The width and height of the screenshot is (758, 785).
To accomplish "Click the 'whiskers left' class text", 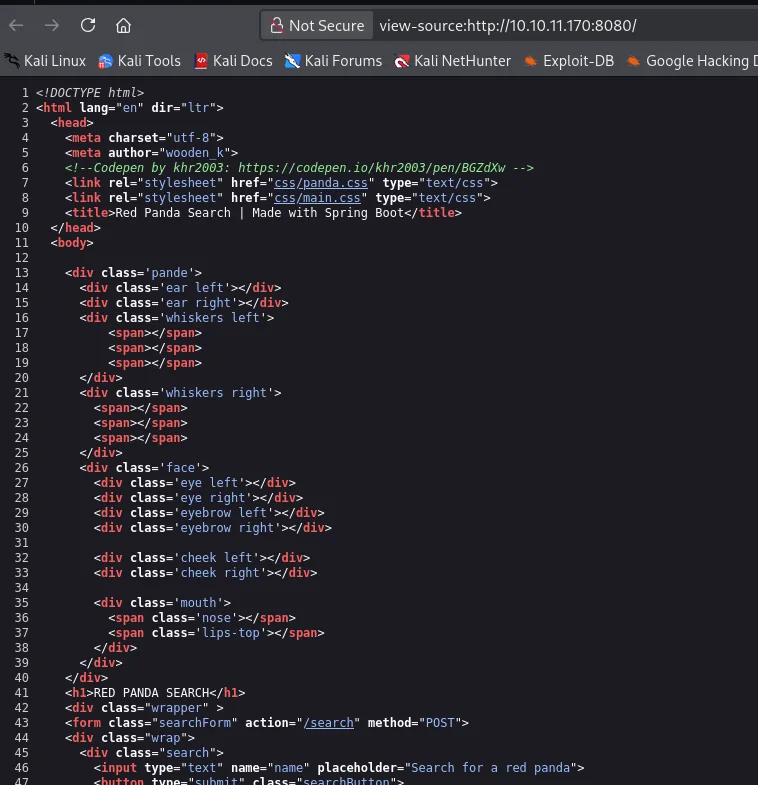I will coord(212,318).
